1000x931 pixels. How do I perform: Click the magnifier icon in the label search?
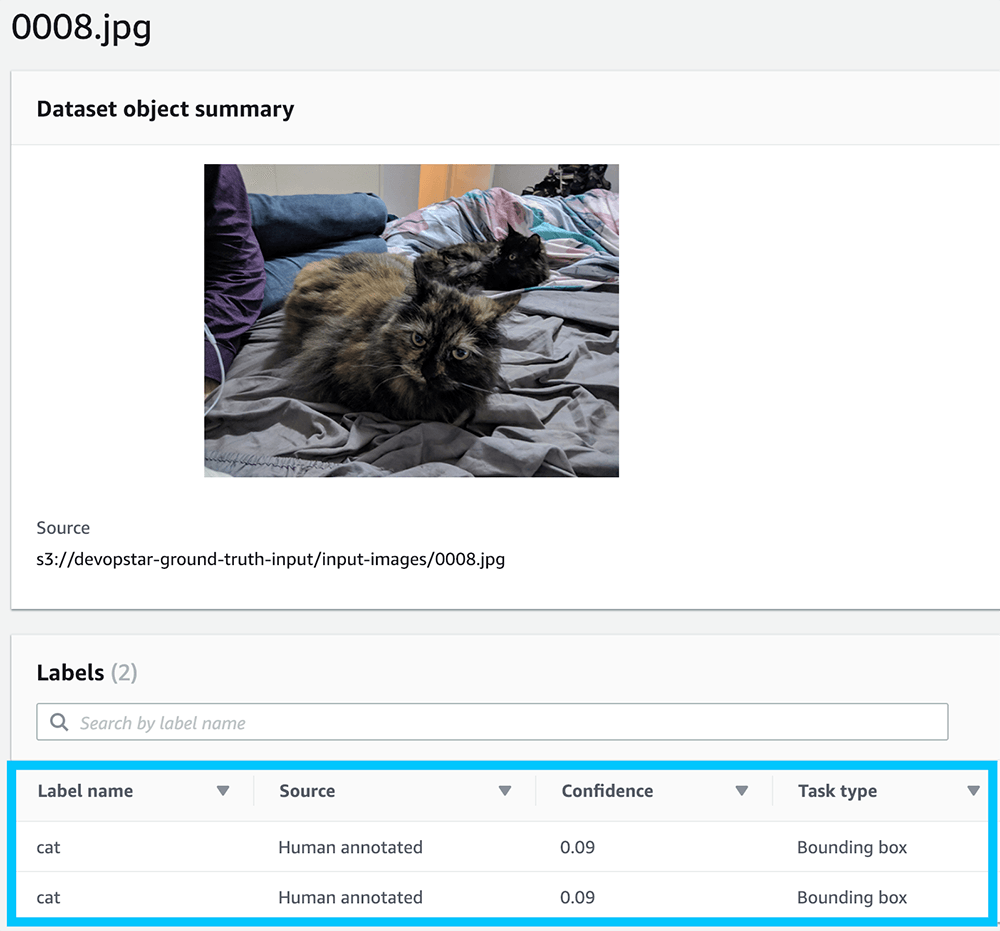(59, 723)
